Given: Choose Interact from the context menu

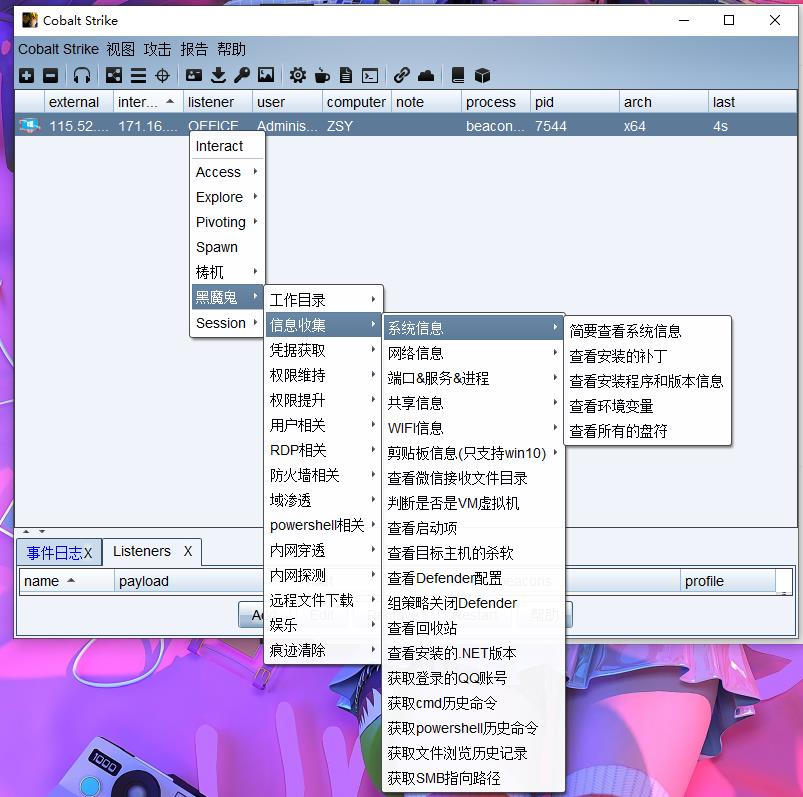Looking at the screenshot, I should (x=227, y=146).
